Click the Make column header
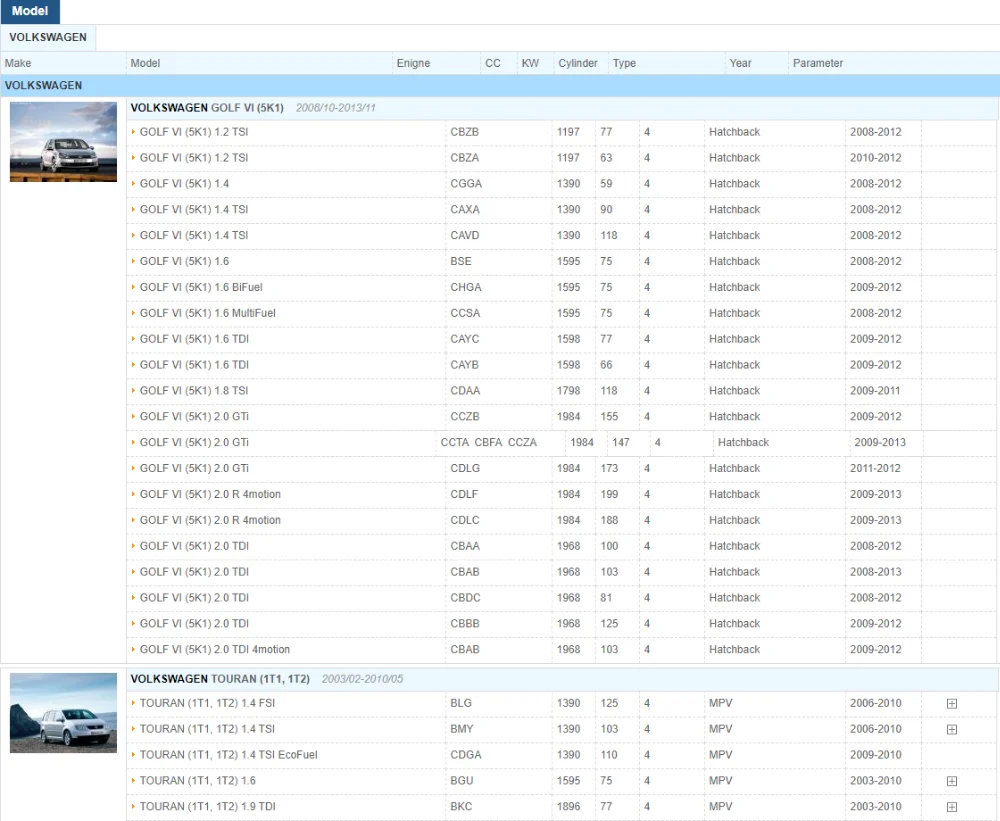 click(x=63, y=63)
